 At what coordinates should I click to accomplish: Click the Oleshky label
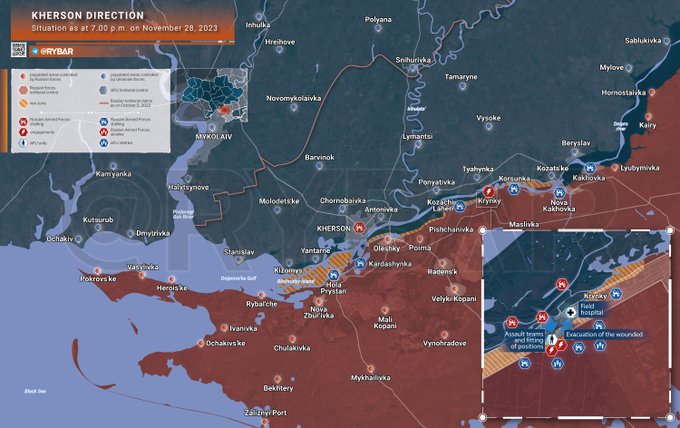point(386,248)
